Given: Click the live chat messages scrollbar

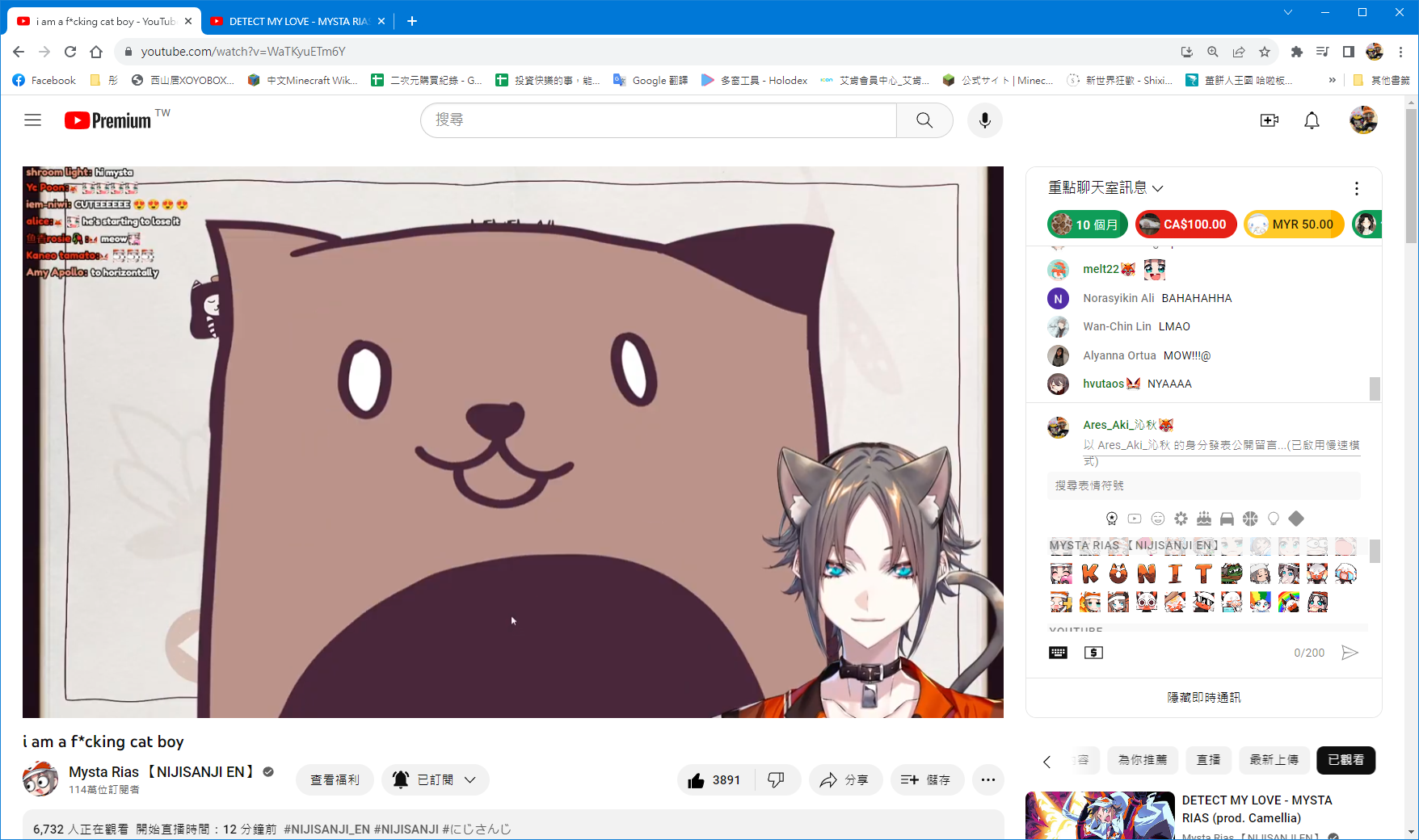Looking at the screenshot, I should 1375,389.
